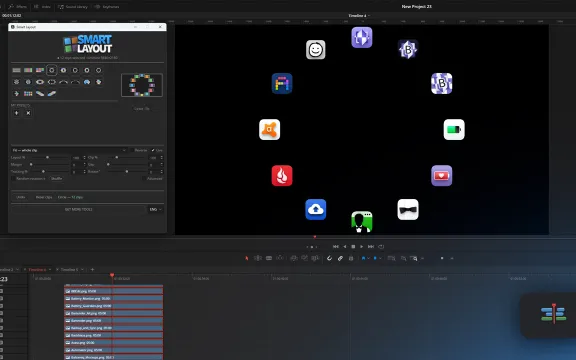The image size is (576, 360).
Task: Click the Replace Clip toolbar icon
Action: click(315, 258)
